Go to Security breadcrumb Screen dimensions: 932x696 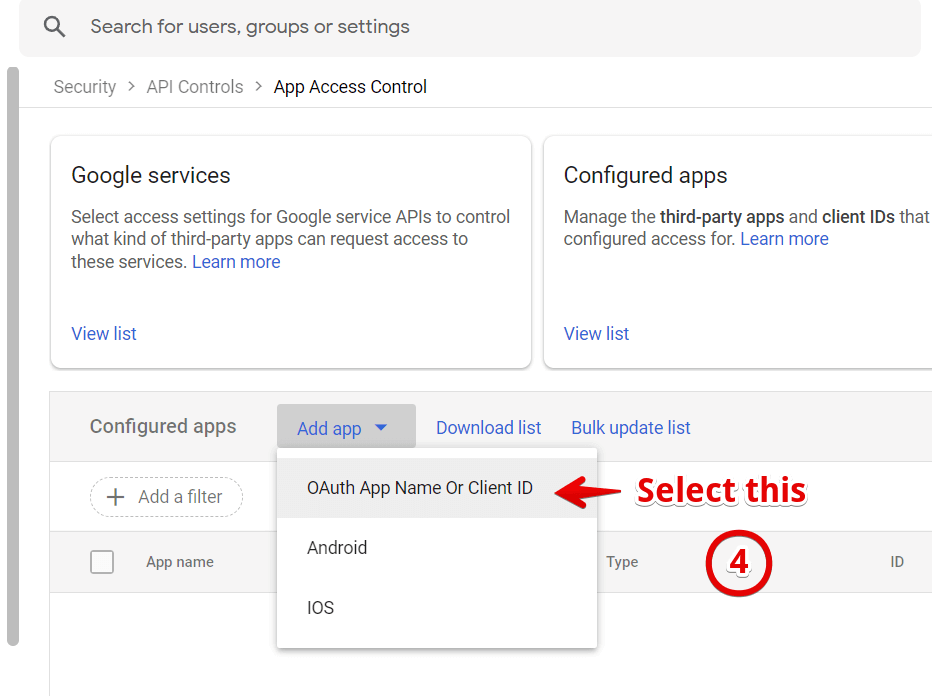85,87
